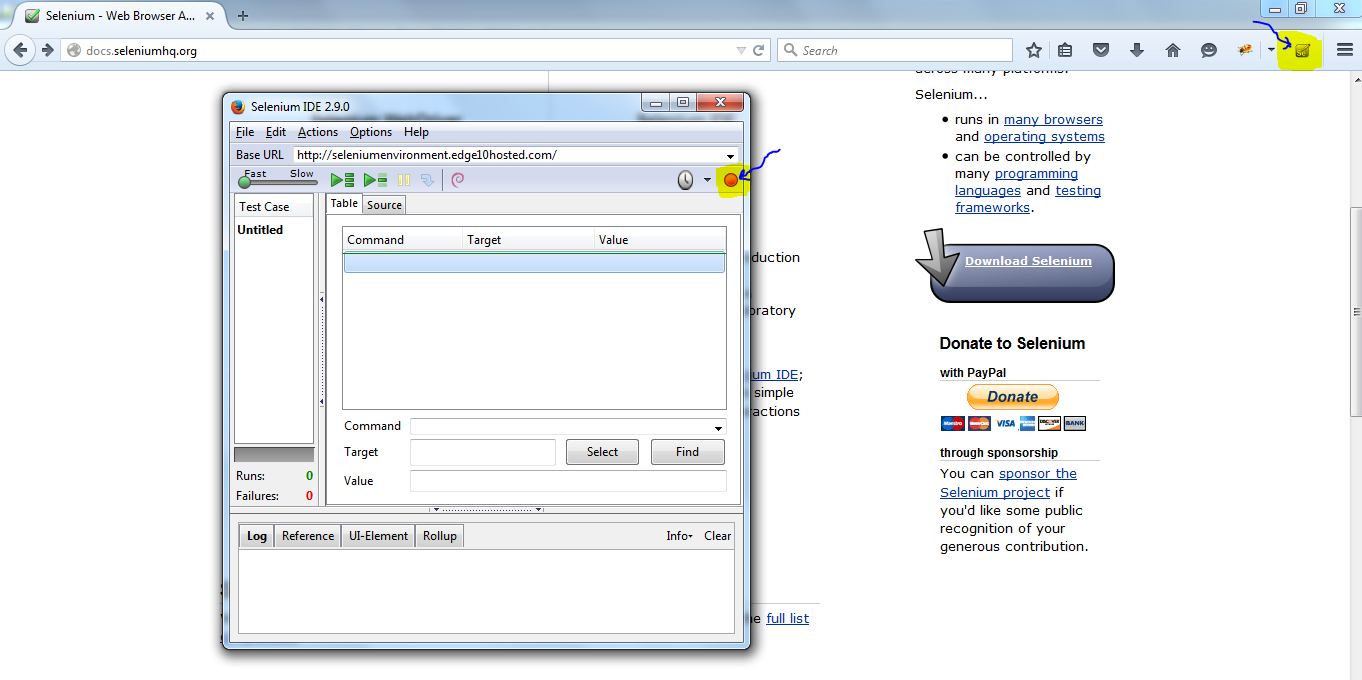1362x680 pixels.
Task: Click the bookmark star icon
Action: [x=1034, y=50]
